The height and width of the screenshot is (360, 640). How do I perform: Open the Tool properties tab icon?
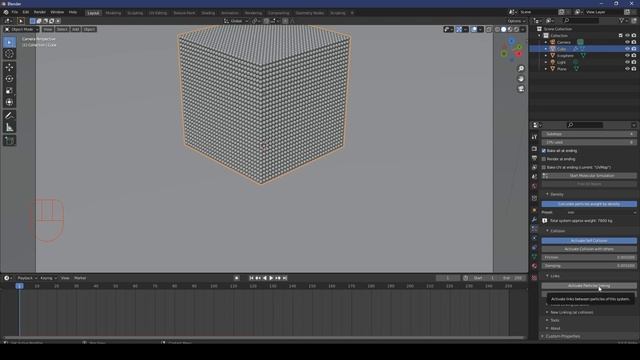point(534,137)
